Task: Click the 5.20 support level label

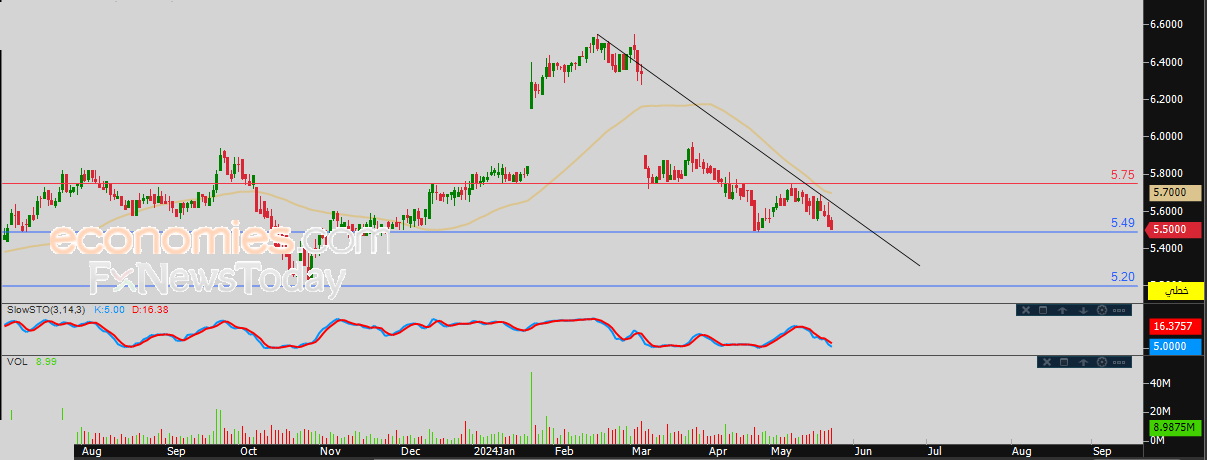Action: click(1123, 276)
